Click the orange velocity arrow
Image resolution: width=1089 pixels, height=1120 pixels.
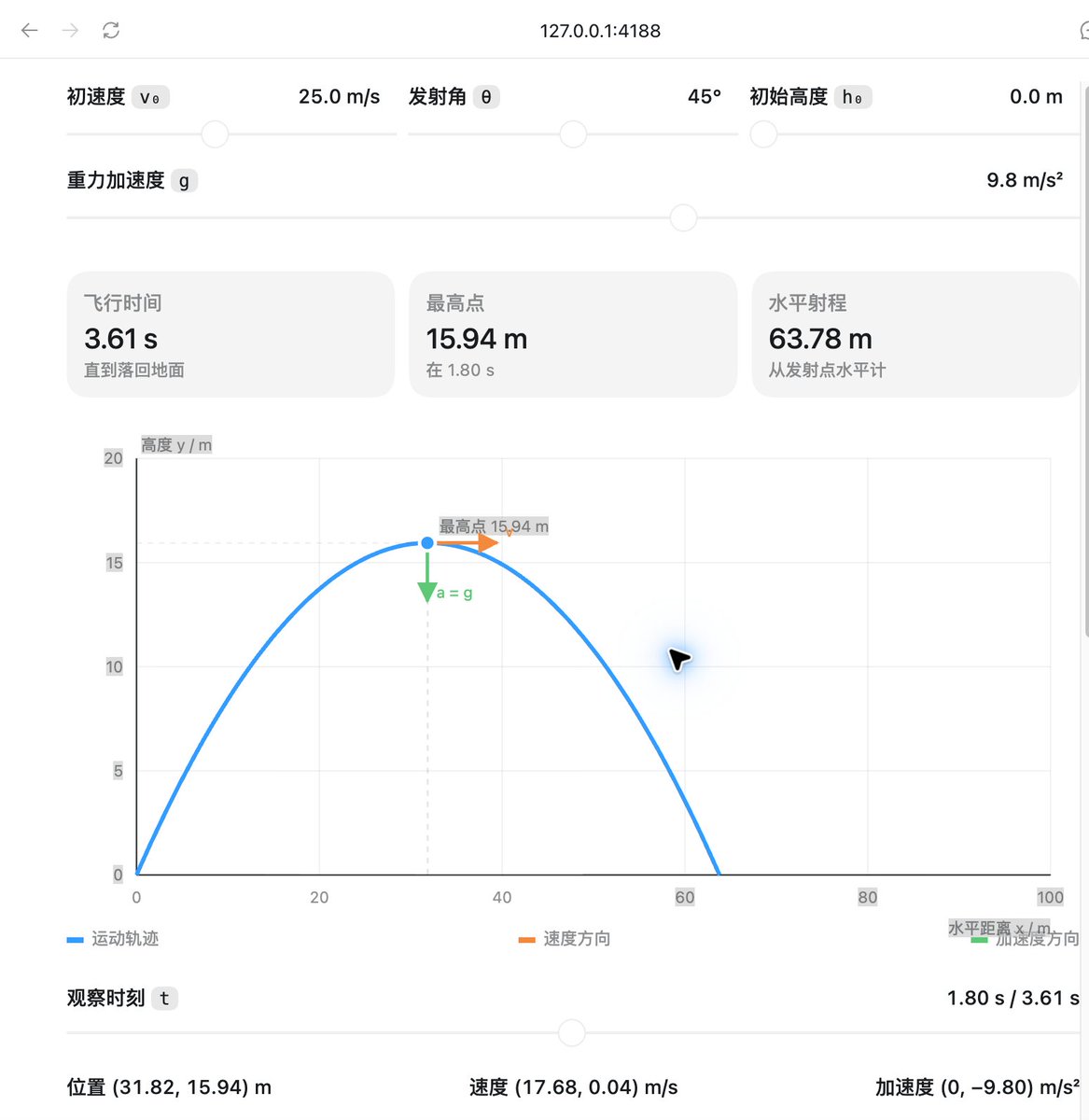[468, 542]
